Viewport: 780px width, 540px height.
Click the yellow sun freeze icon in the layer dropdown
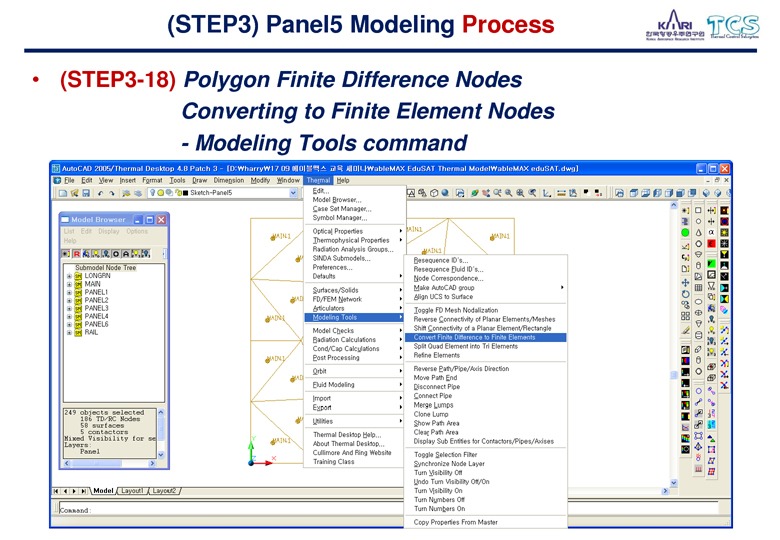coord(161,193)
